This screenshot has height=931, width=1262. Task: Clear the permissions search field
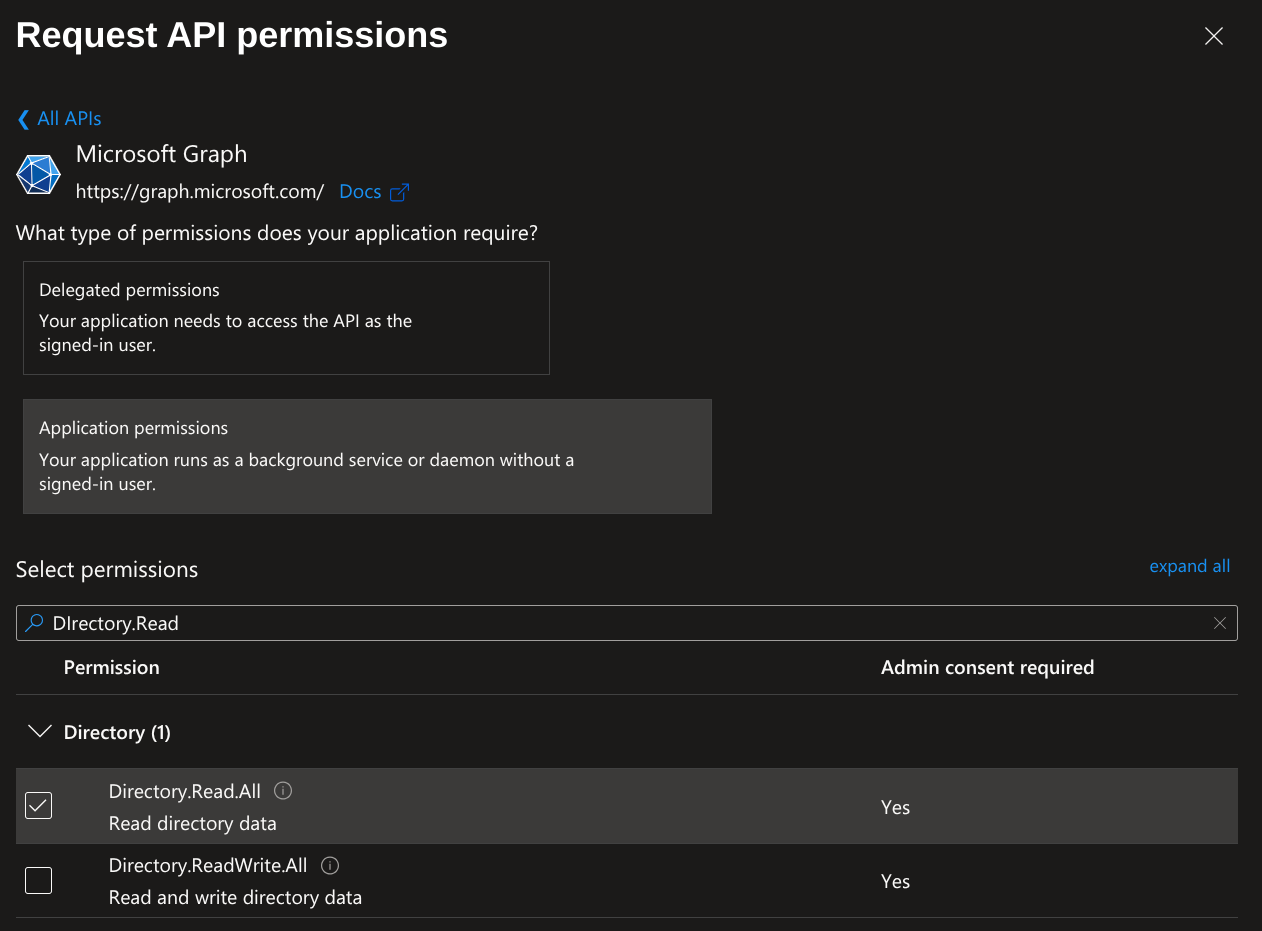[x=1219, y=623]
